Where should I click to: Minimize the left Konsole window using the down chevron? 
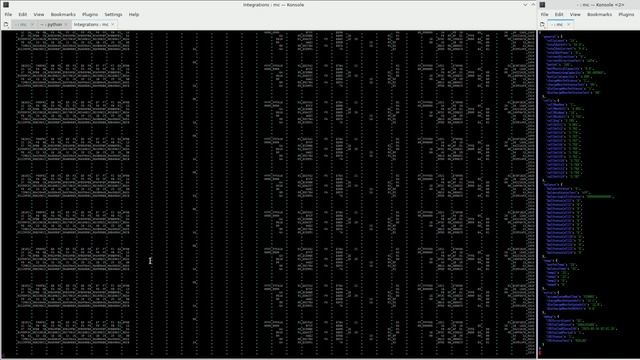tap(525, 5)
